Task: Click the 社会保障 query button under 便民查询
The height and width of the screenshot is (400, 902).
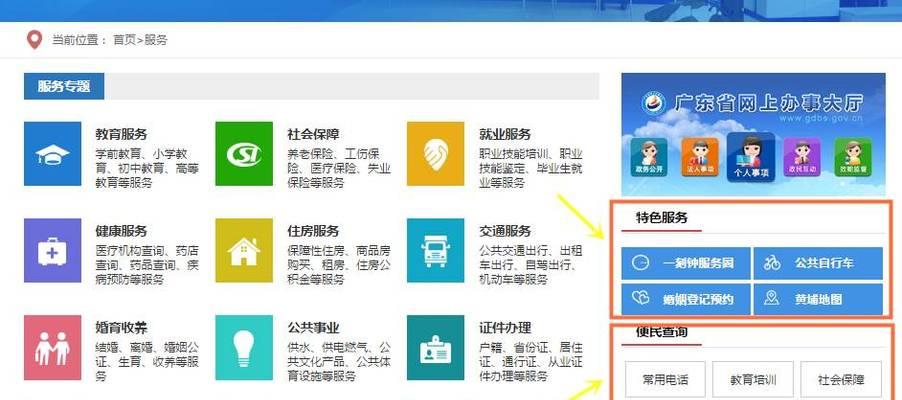Action: [x=841, y=380]
